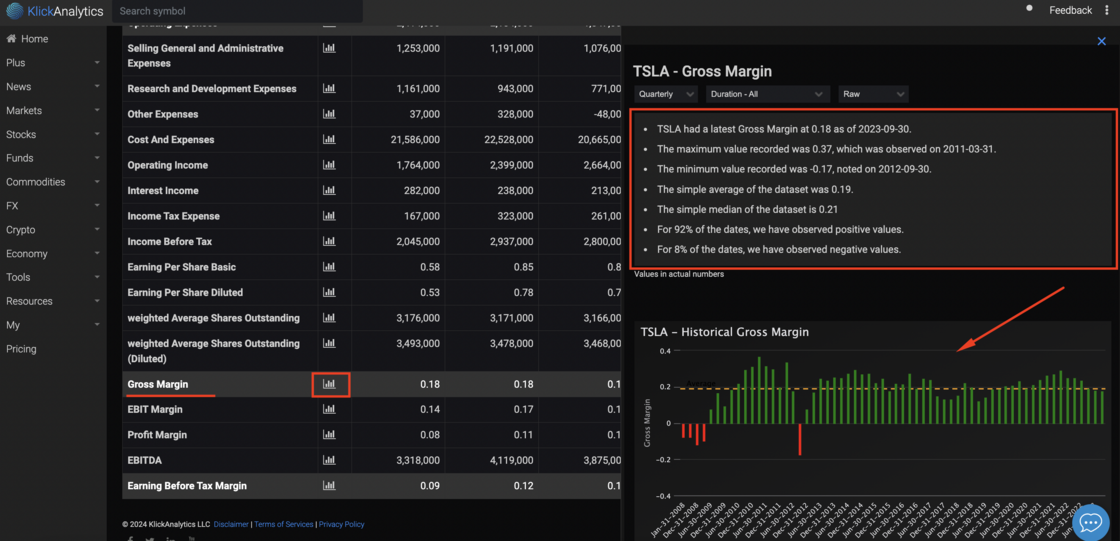Expand the Plus sidebar menu
Screen dimensions: 1120x541
point(53,63)
